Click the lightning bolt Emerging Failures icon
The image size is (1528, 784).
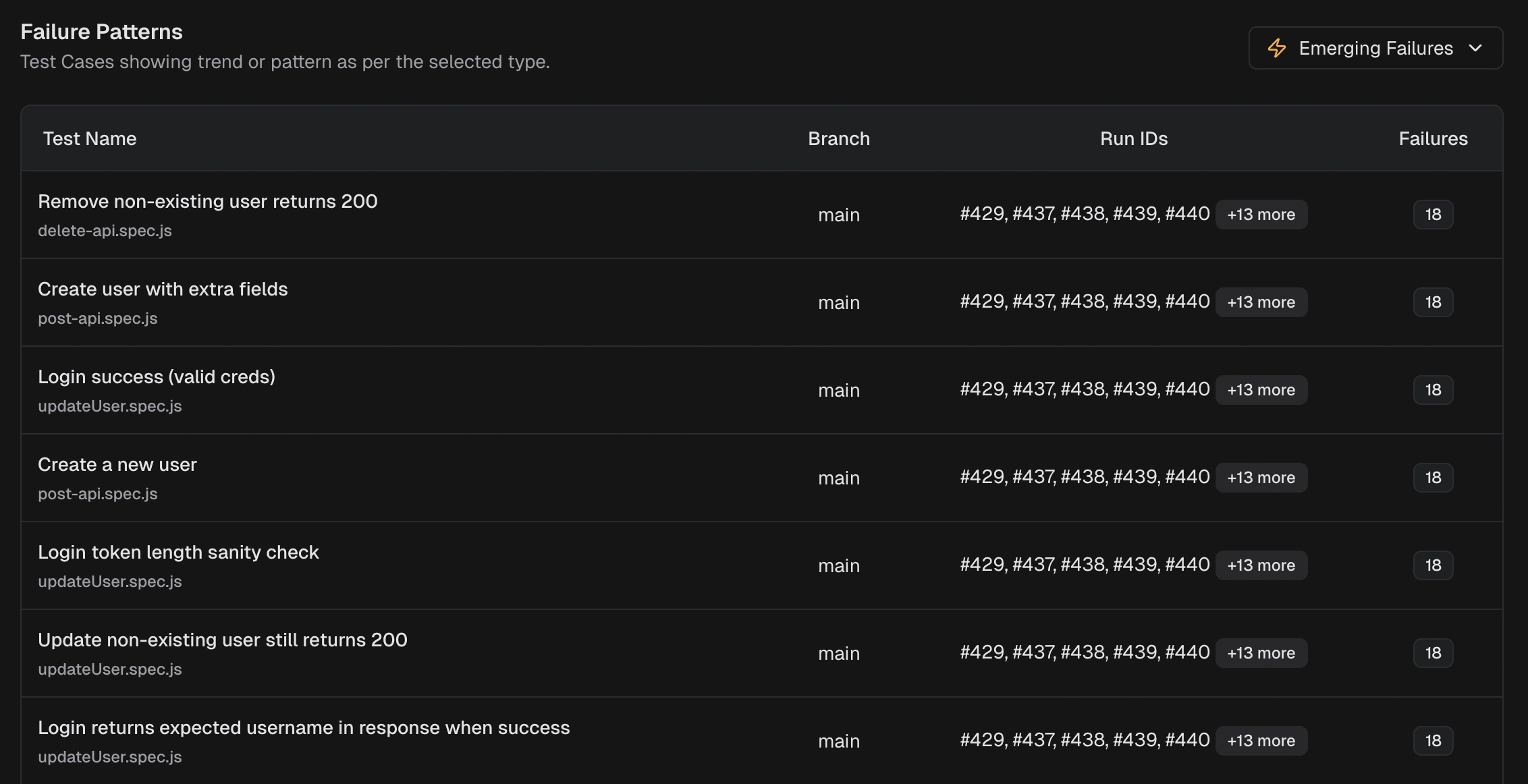(x=1276, y=48)
